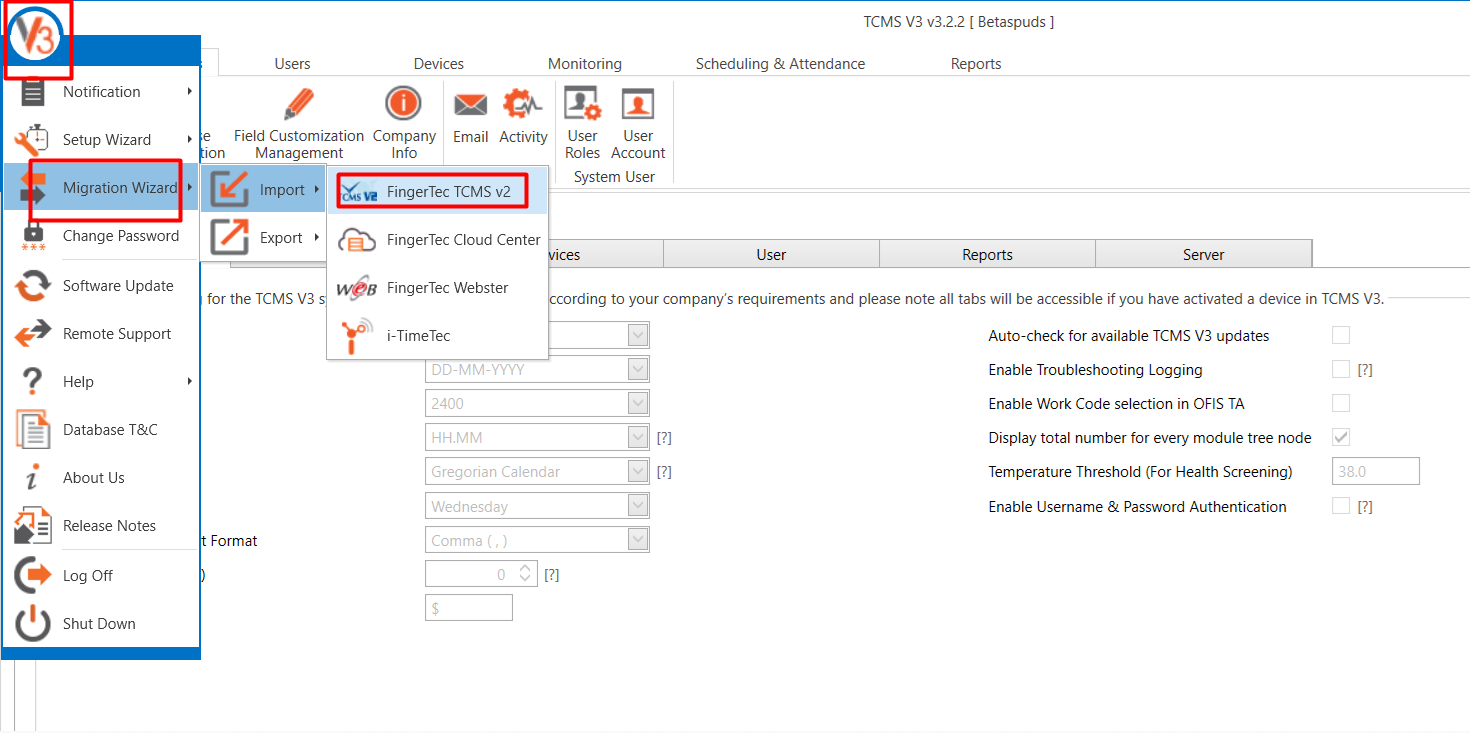Toggle Display total number for tree node
Screen dimensions: 1470x733
click(x=1341, y=437)
